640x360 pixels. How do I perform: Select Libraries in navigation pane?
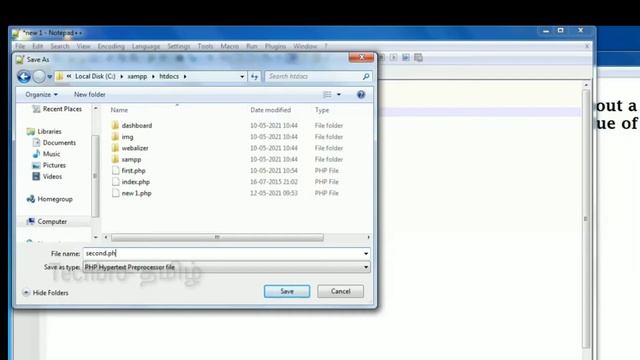[x=44, y=131]
